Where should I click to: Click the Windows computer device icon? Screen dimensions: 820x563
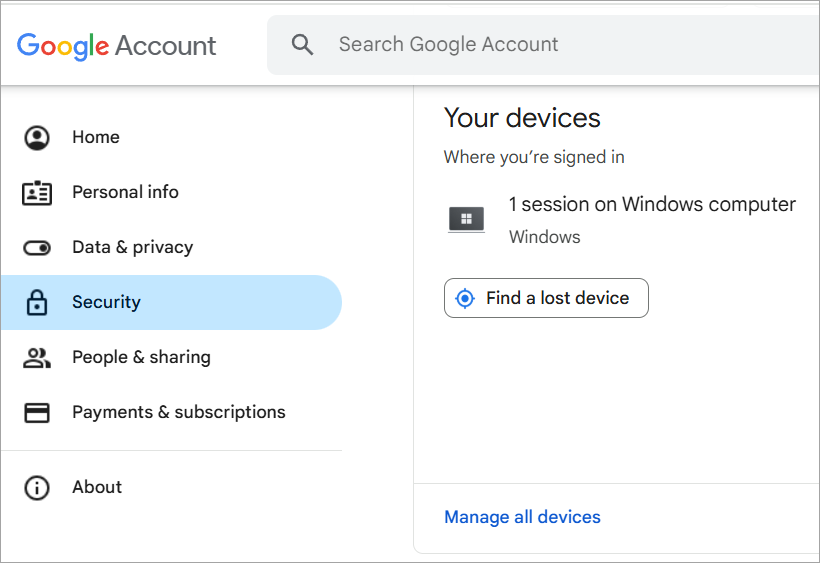pyautogui.click(x=466, y=219)
